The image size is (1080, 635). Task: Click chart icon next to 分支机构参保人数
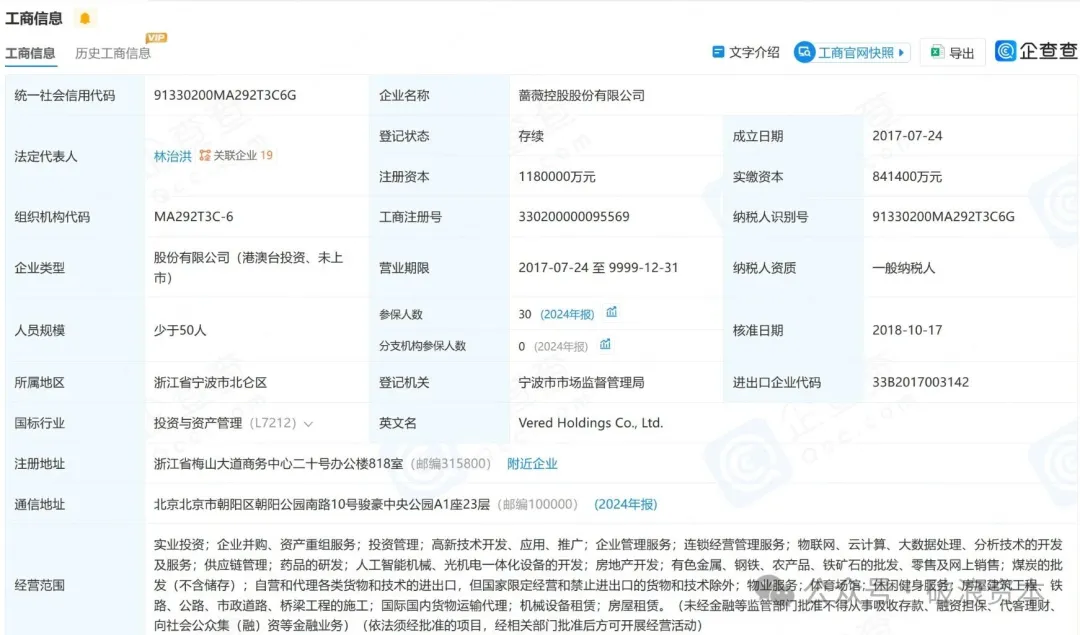[x=605, y=344]
